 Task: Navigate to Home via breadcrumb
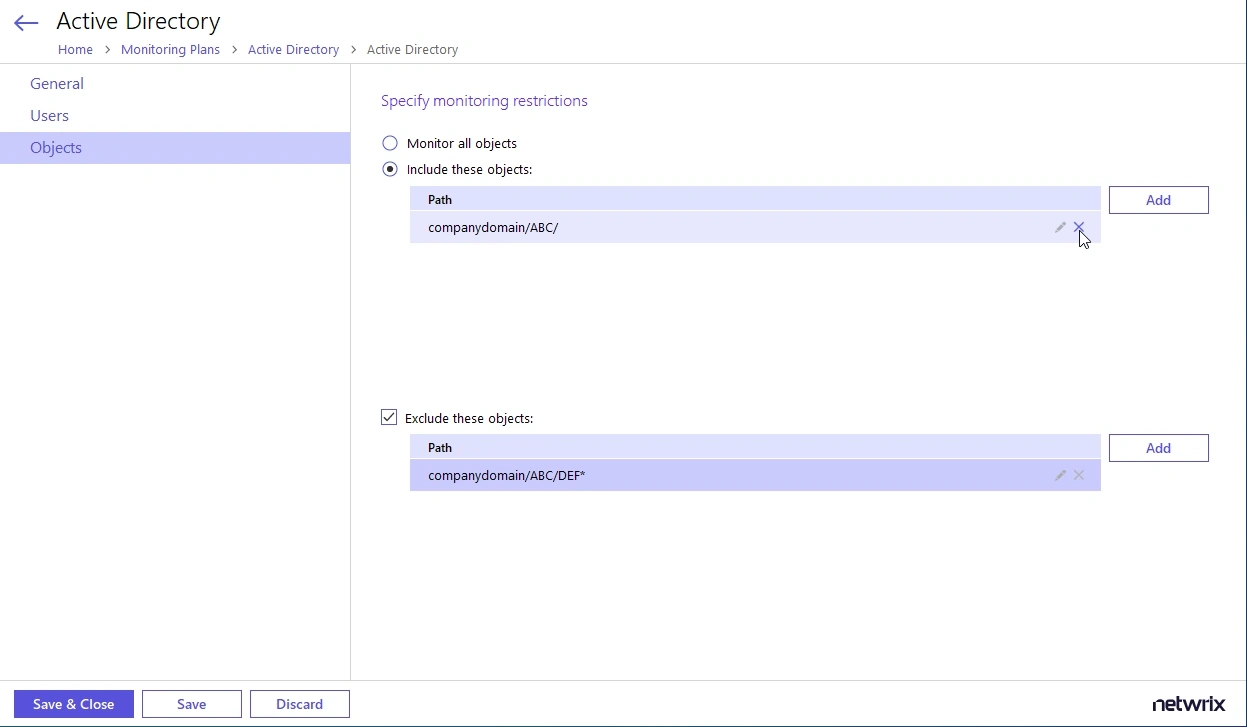tap(75, 49)
